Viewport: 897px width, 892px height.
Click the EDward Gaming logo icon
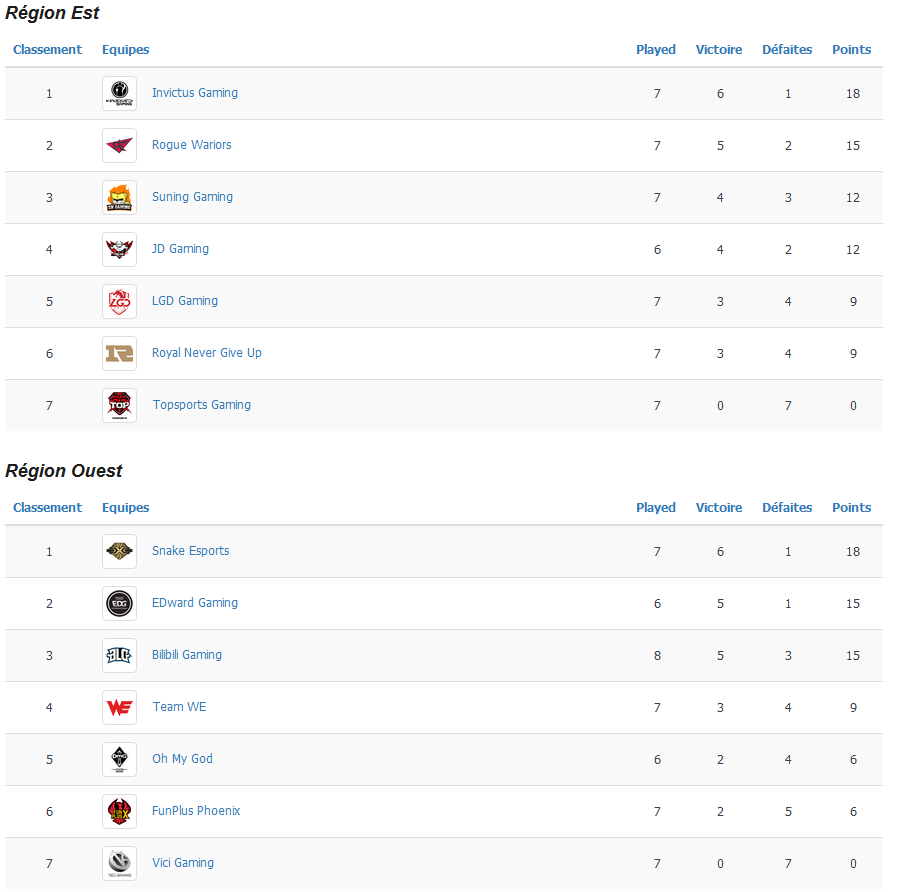[120, 604]
